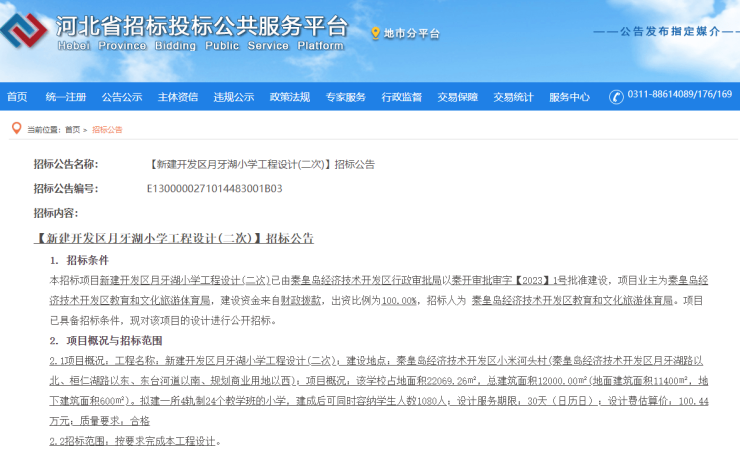This screenshot has width=740, height=451.
Task: Click the yellow location pin beside 地市分平台
Action: (376, 33)
